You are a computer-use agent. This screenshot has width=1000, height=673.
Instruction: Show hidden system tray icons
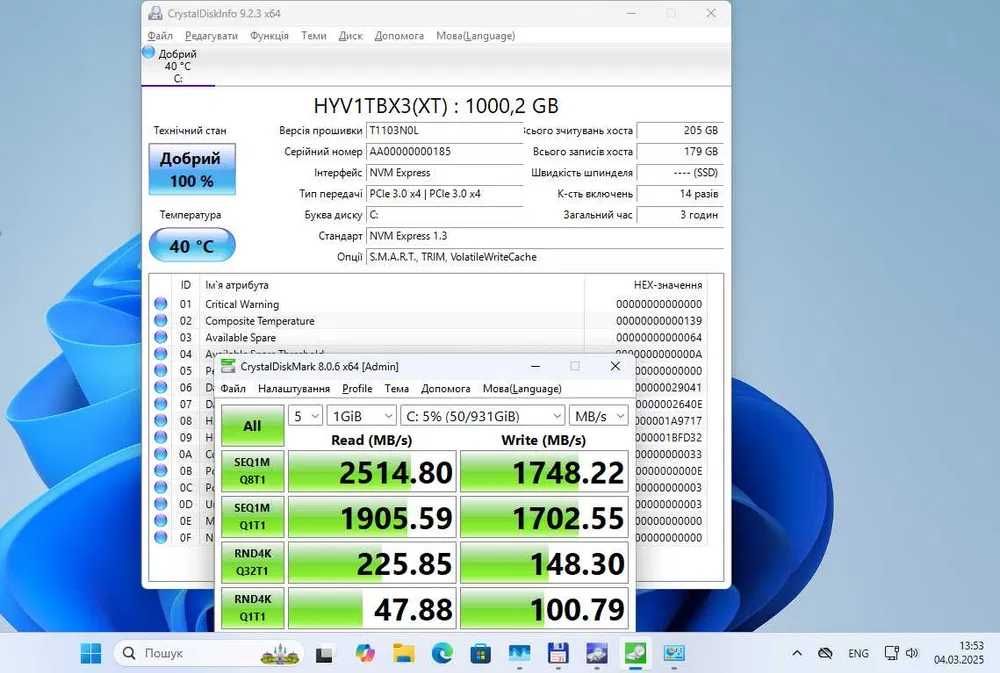click(x=797, y=653)
